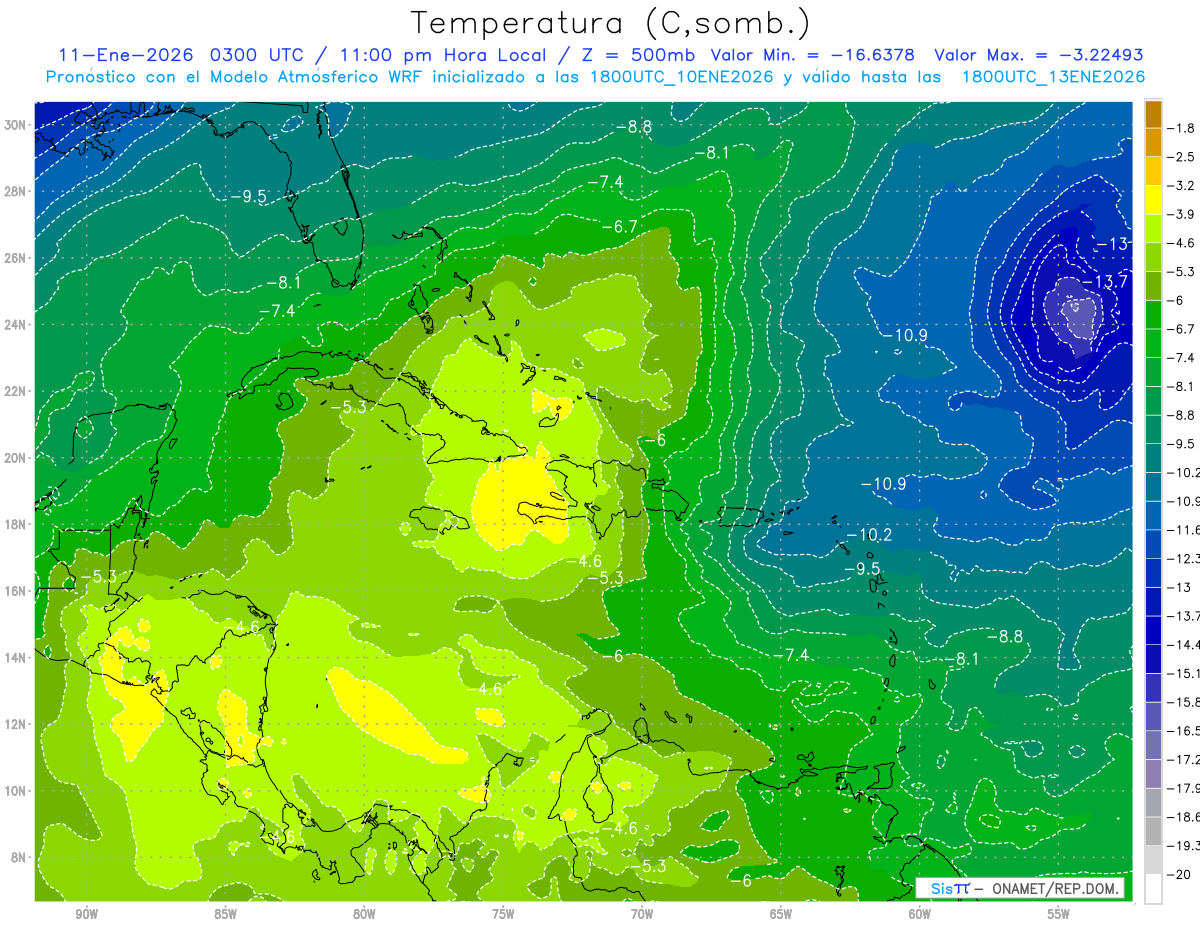Click the "-17.9" colorbar label
Viewport: 1200px width, 927px height.
[x=1186, y=788]
